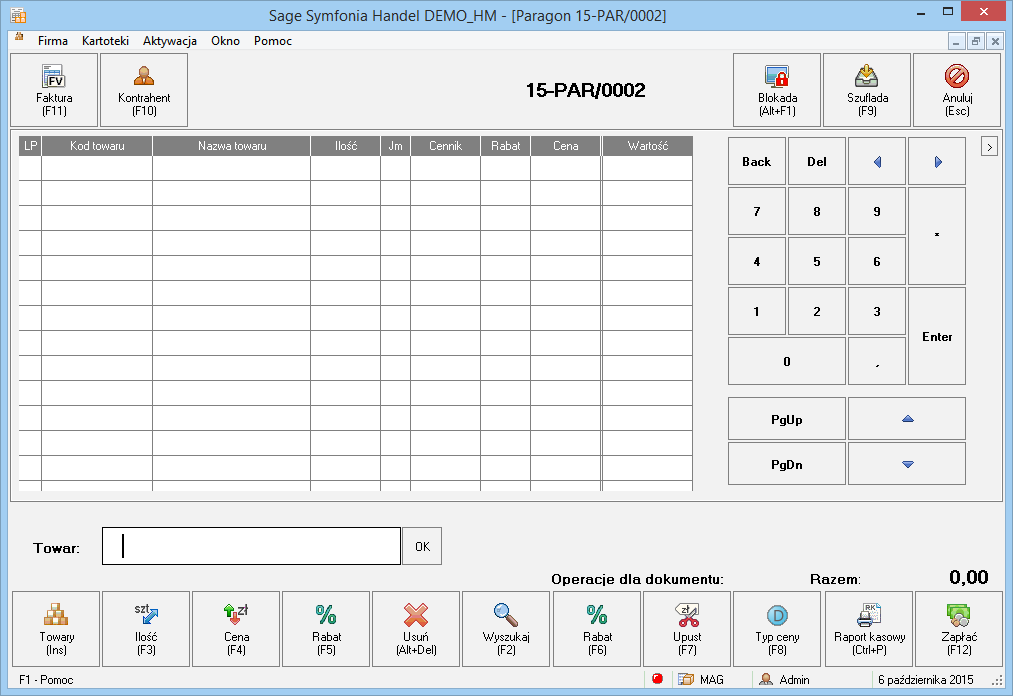
Task: Tap keypad digit 8
Action: [x=817, y=211]
